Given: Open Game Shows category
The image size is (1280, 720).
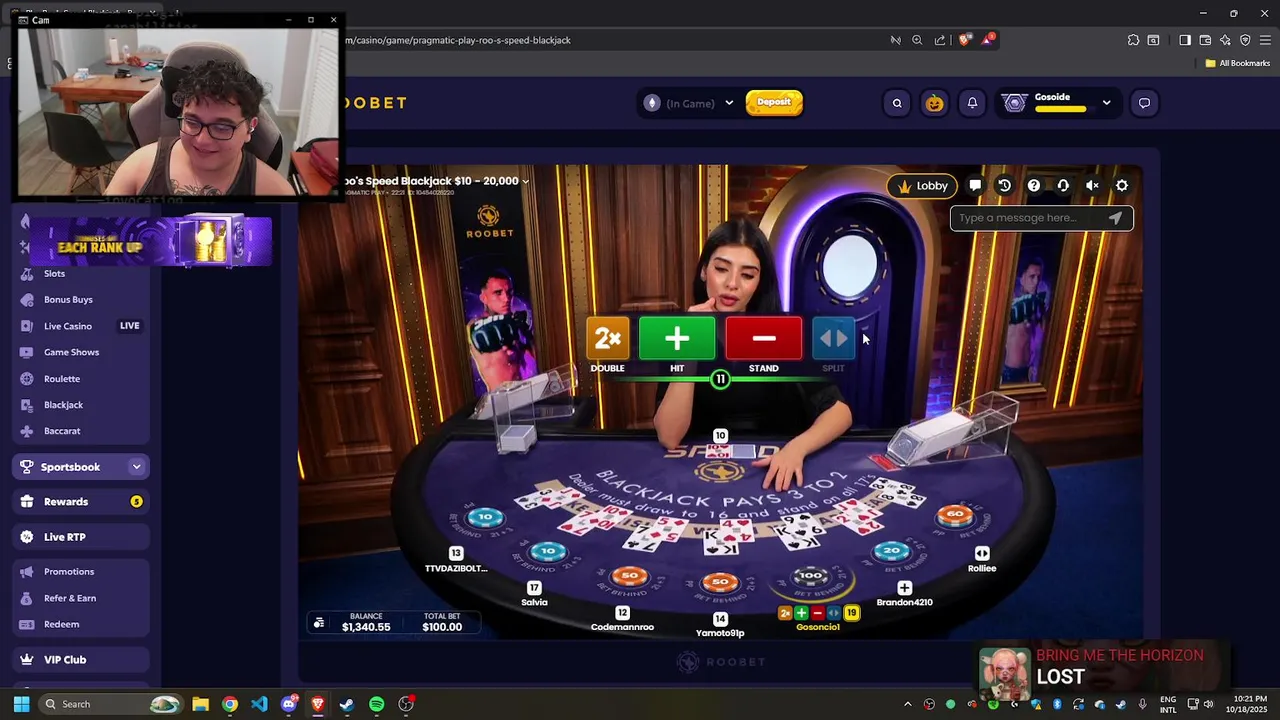Looking at the screenshot, I should click(71, 352).
